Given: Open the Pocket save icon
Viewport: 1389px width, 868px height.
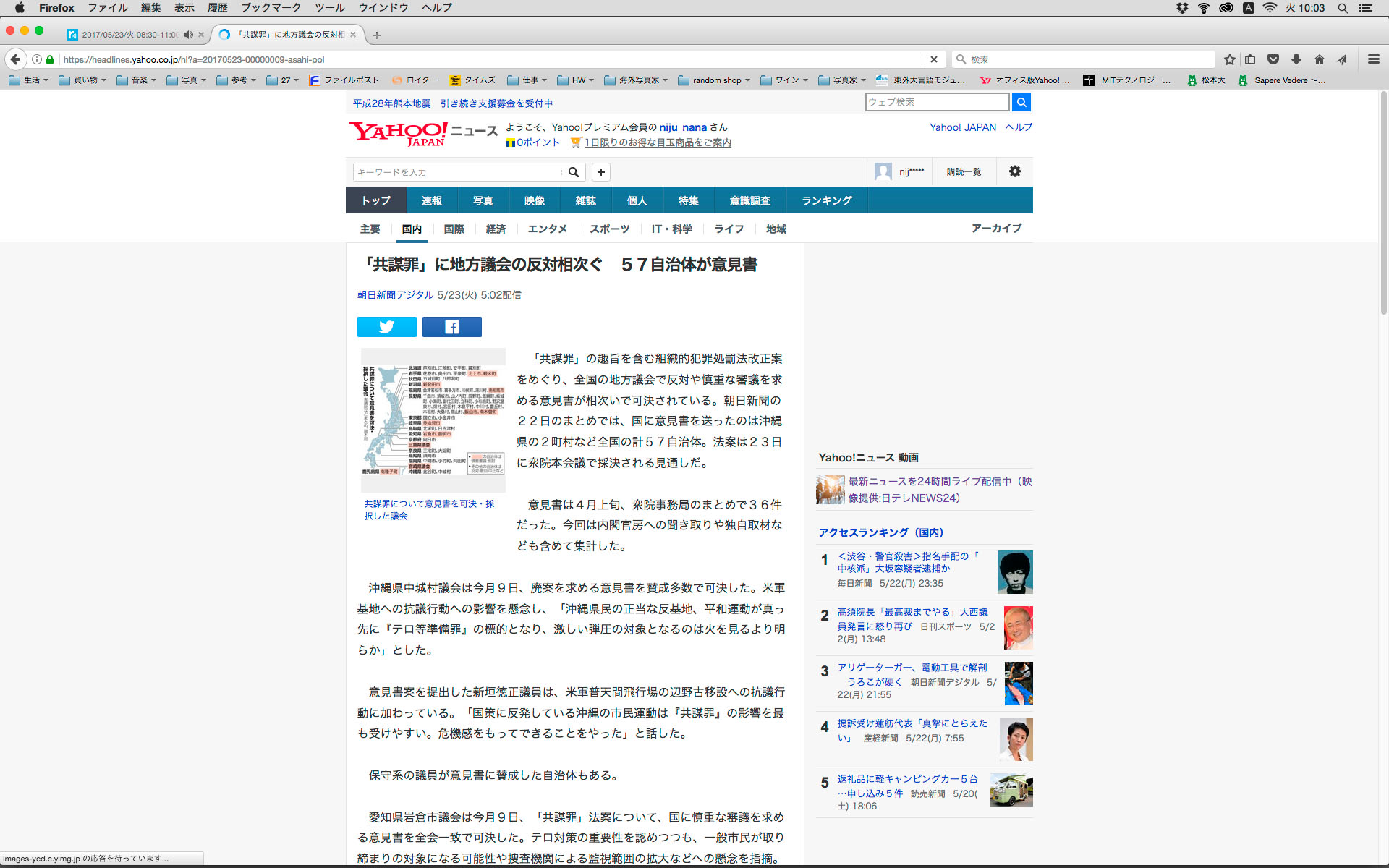Looking at the screenshot, I should pos(1273,59).
